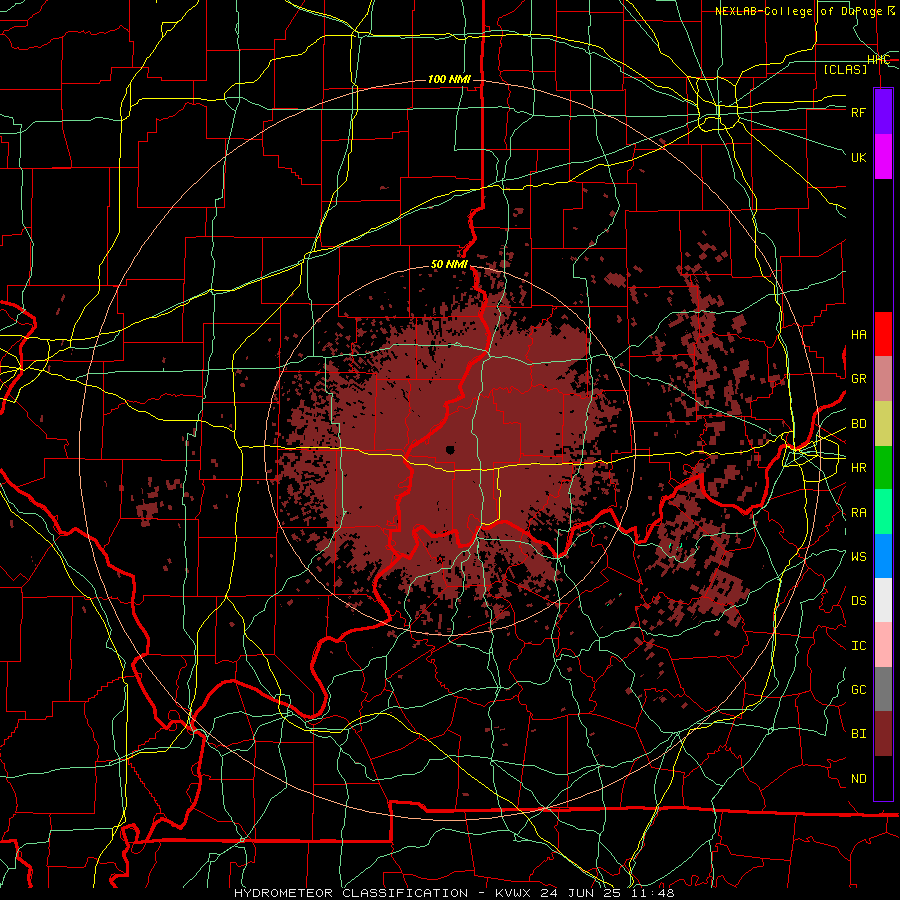Click the magenta UK color swatch in legend
Screen dimensions: 900x900
tap(883, 157)
